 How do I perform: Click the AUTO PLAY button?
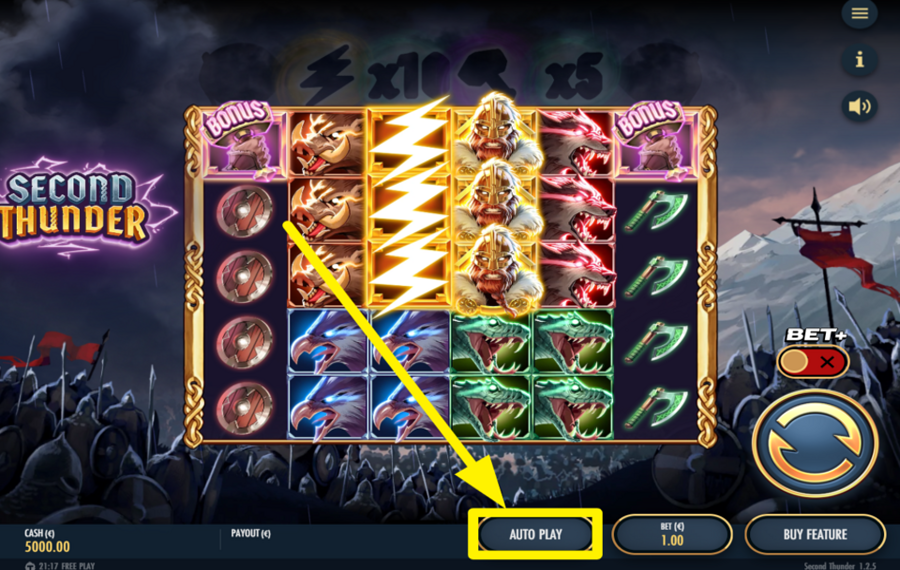(536, 534)
